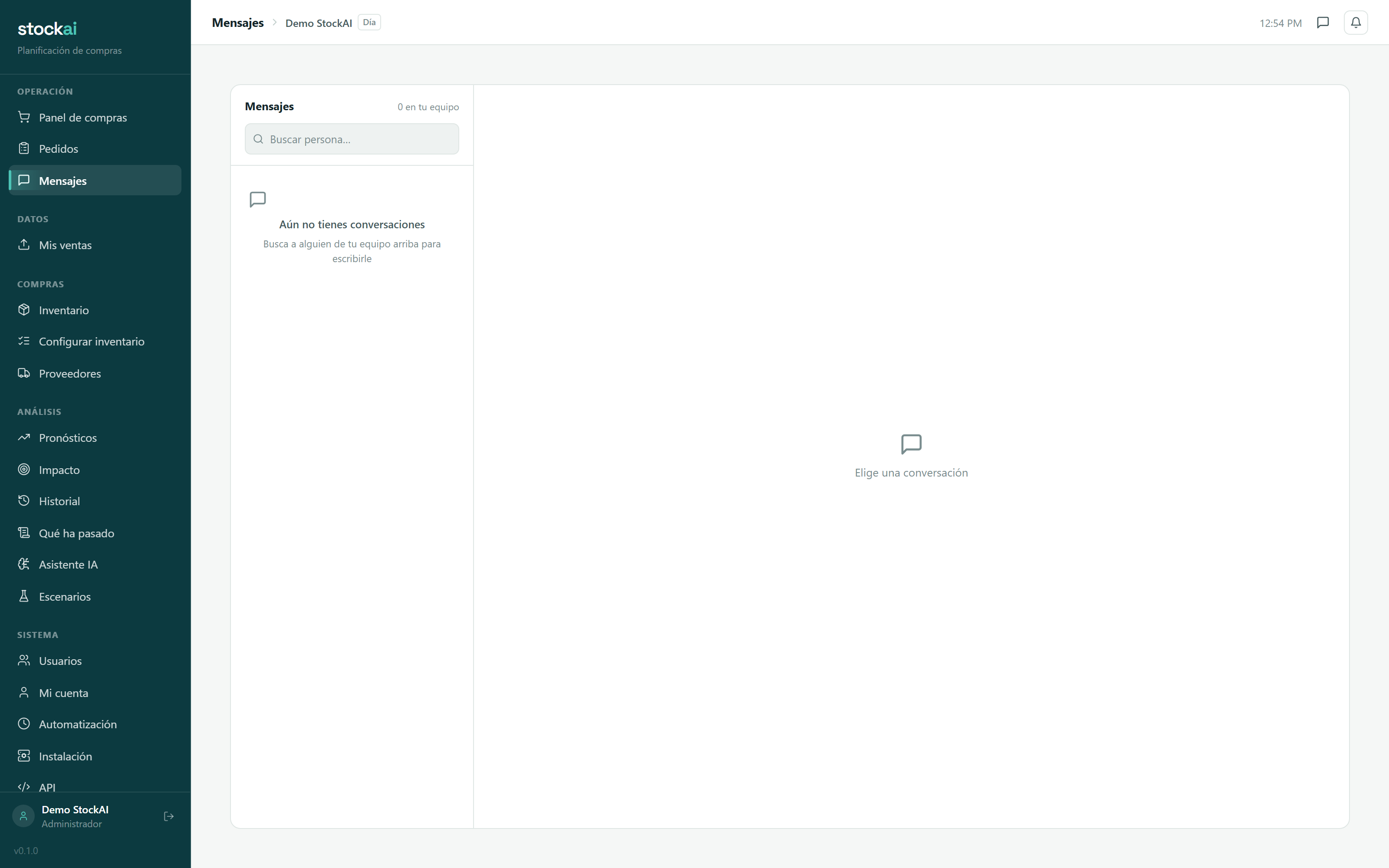
Task: Open Demo StockAI Administrador profile
Action: (x=75, y=816)
